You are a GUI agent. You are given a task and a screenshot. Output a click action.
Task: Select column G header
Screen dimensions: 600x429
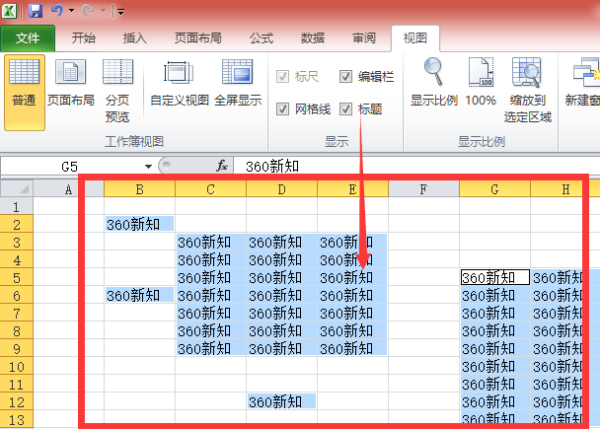[494, 189]
